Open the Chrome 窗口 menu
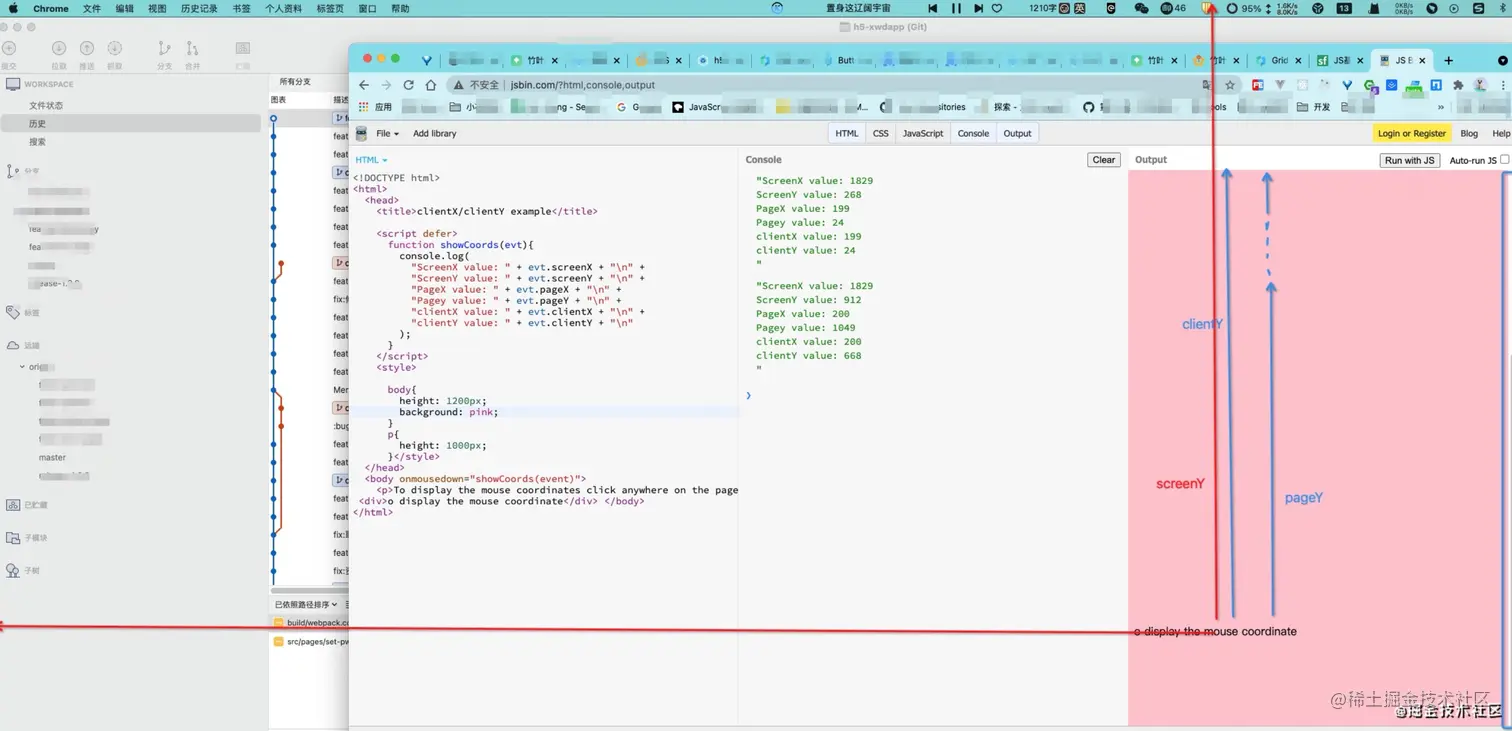 tap(367, 8)
